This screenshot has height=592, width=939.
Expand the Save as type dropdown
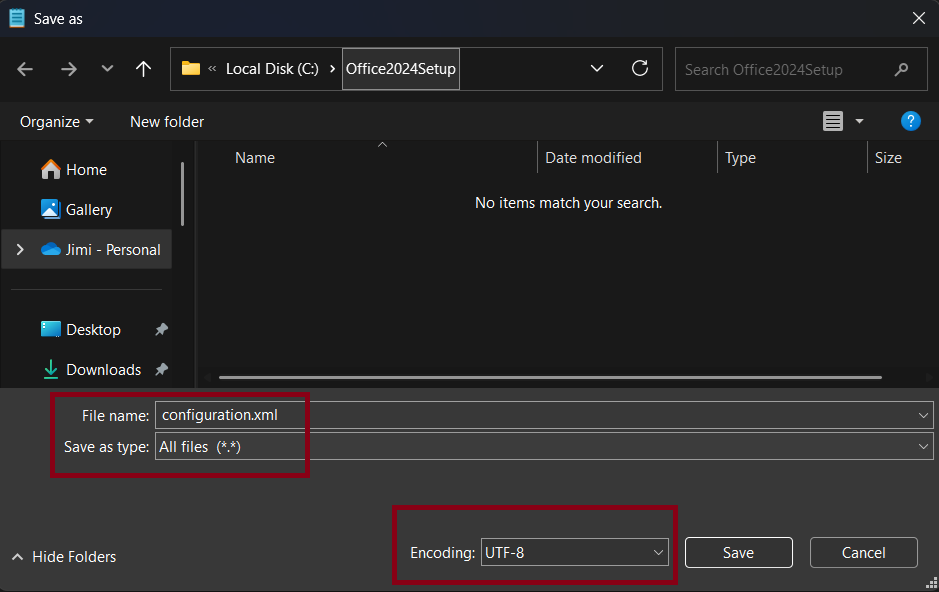point(923,447)
